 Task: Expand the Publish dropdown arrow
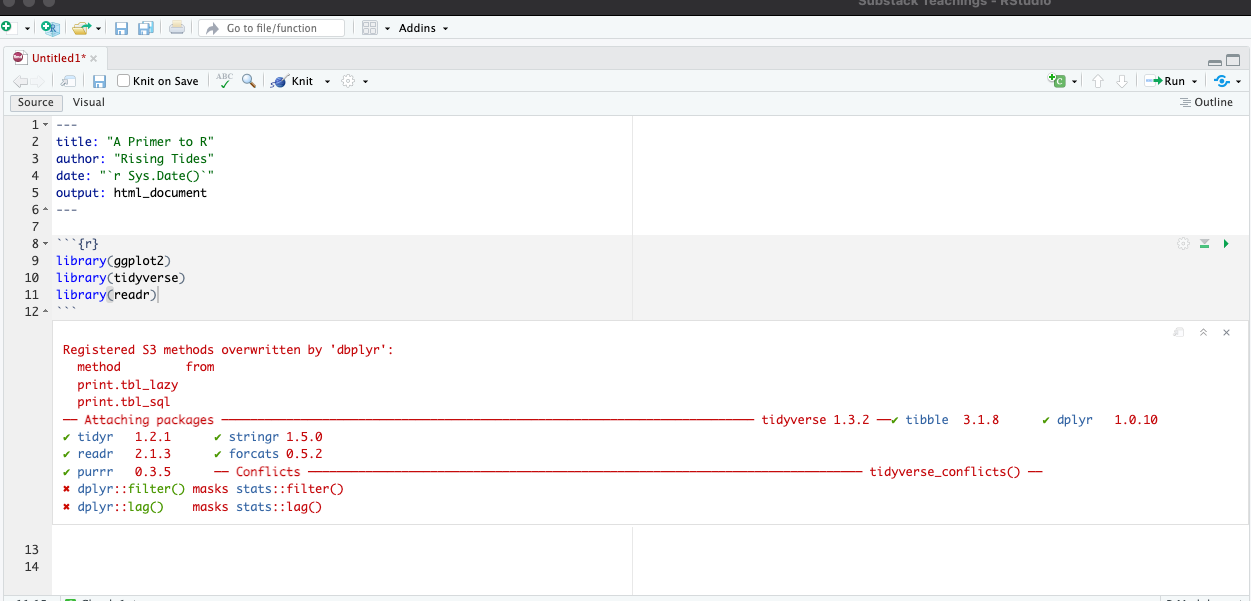pos(1238,82)
